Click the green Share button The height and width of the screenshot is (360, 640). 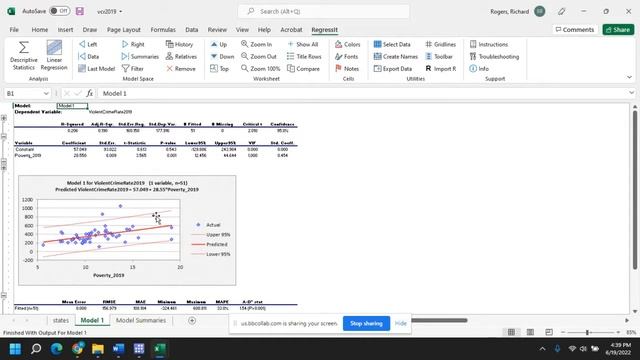(618, 29)
